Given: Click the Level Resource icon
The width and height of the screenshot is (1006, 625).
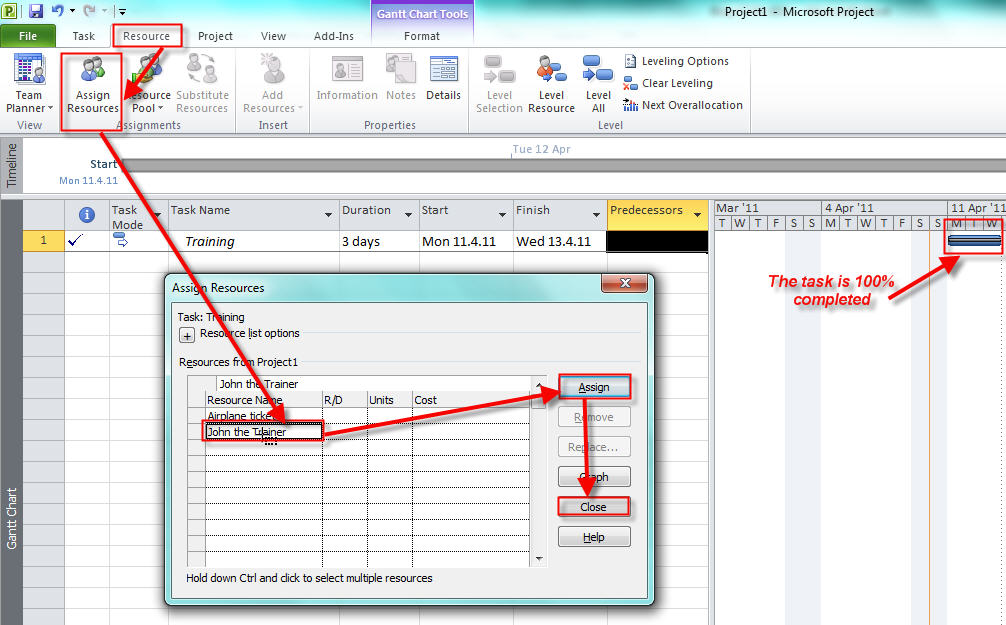Looking at the screenshot, I should [x=551, y=84].
